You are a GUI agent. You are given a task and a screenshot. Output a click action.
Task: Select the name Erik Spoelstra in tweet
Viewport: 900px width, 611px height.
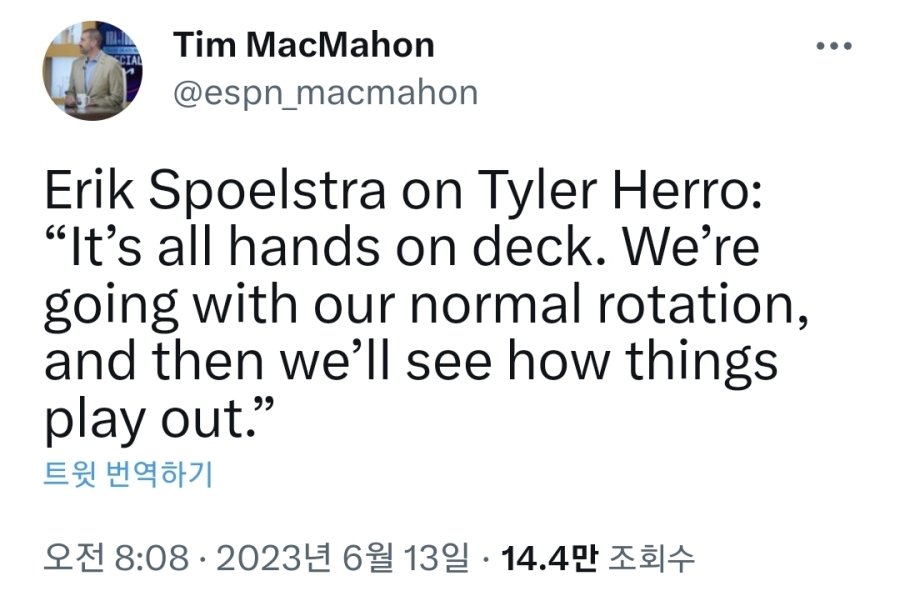pyautogui.click(x=215, y=191)
